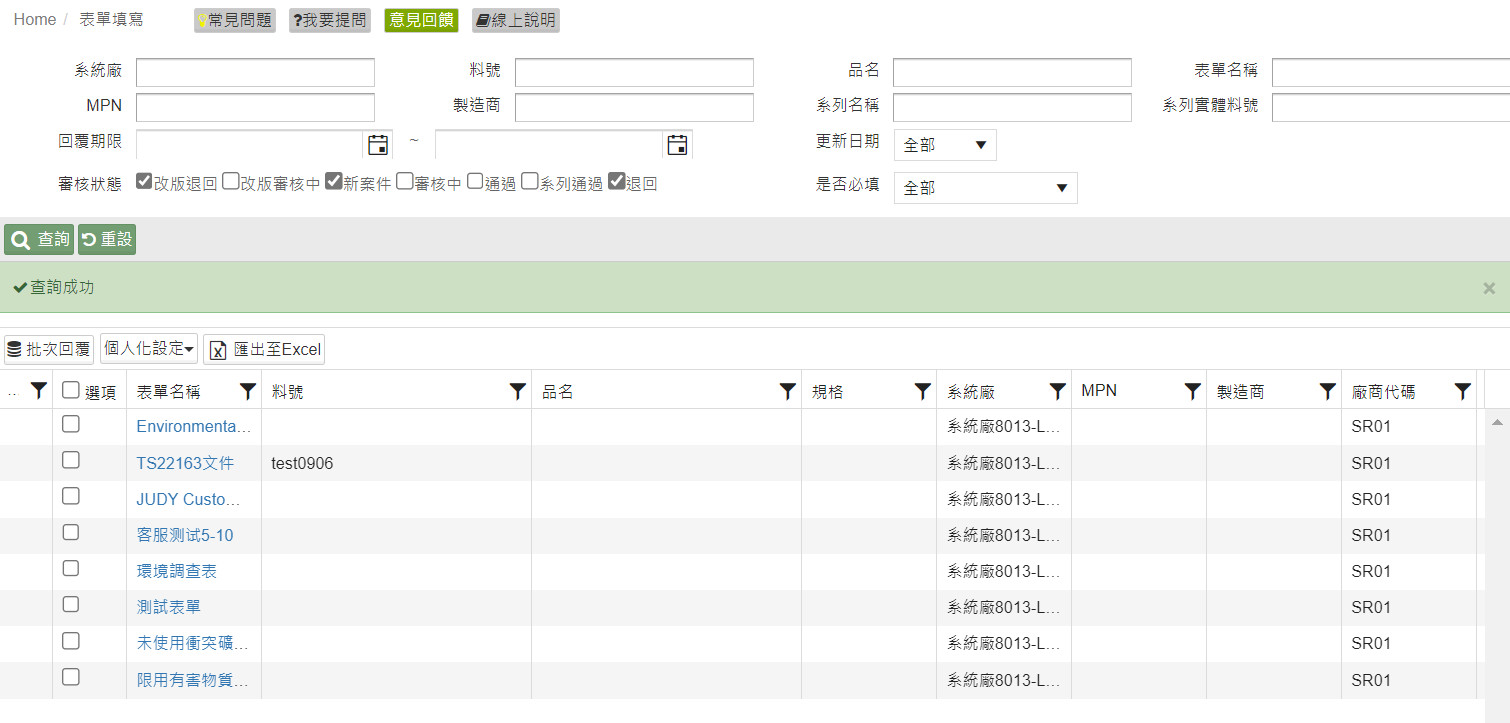Uncheck the 改版退回 status checkbox
This screenshot has height=723, width=1510.
(144, 182)
